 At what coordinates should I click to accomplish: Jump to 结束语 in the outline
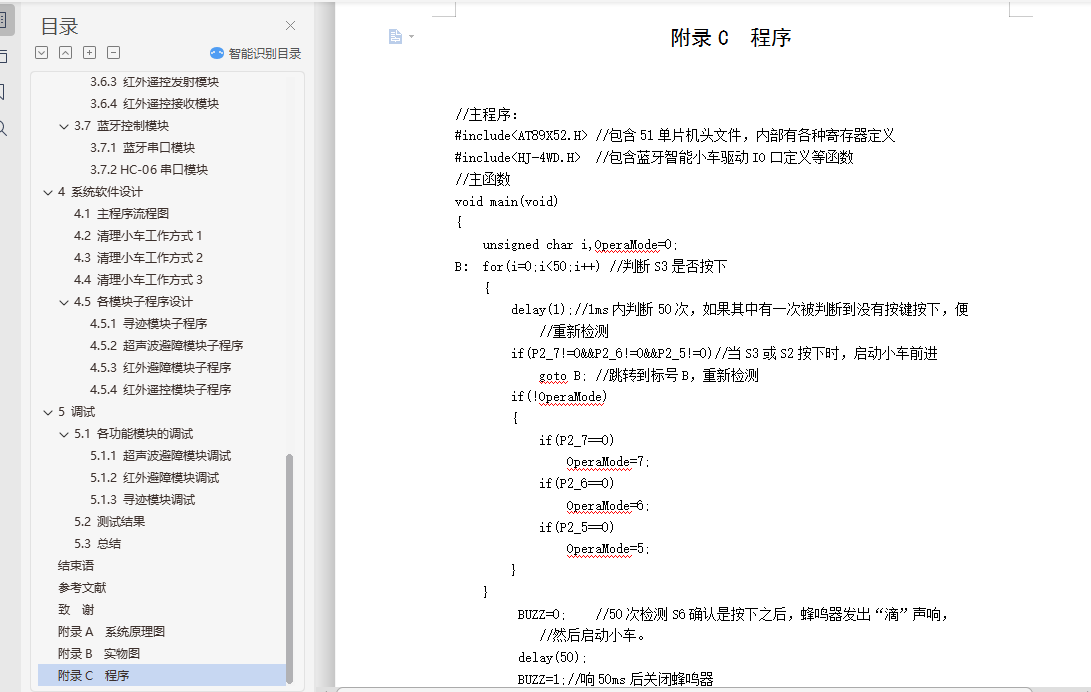coord(76,566)
